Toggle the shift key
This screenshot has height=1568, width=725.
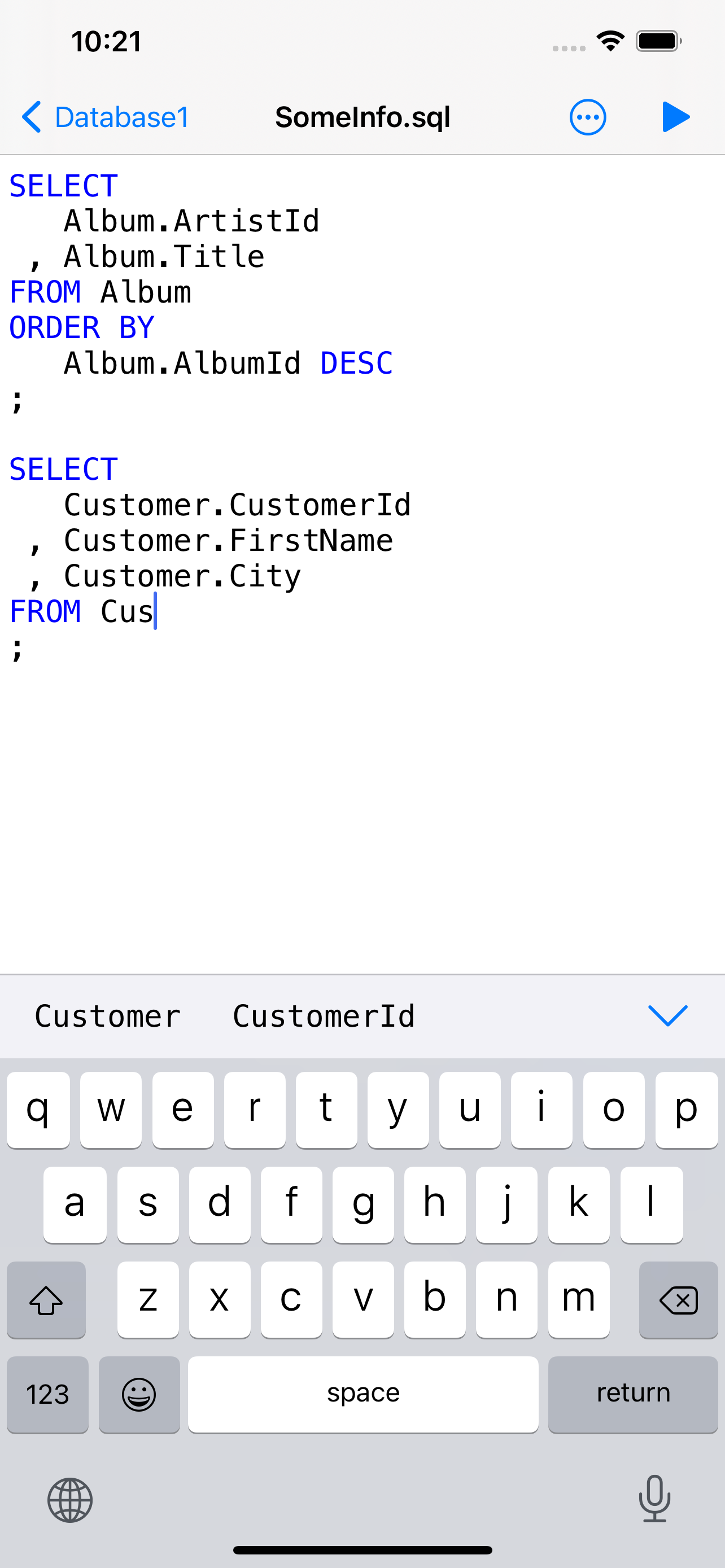tap(46, 1300)
